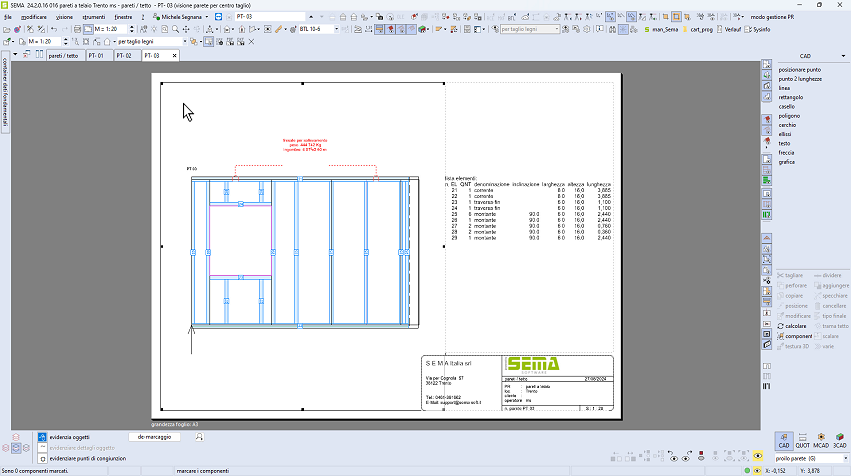The height and width of the screenshot is (476, 851).
Task: Toggle the highlighted yellow eye visibility icon
Action: tap(758, 457)
